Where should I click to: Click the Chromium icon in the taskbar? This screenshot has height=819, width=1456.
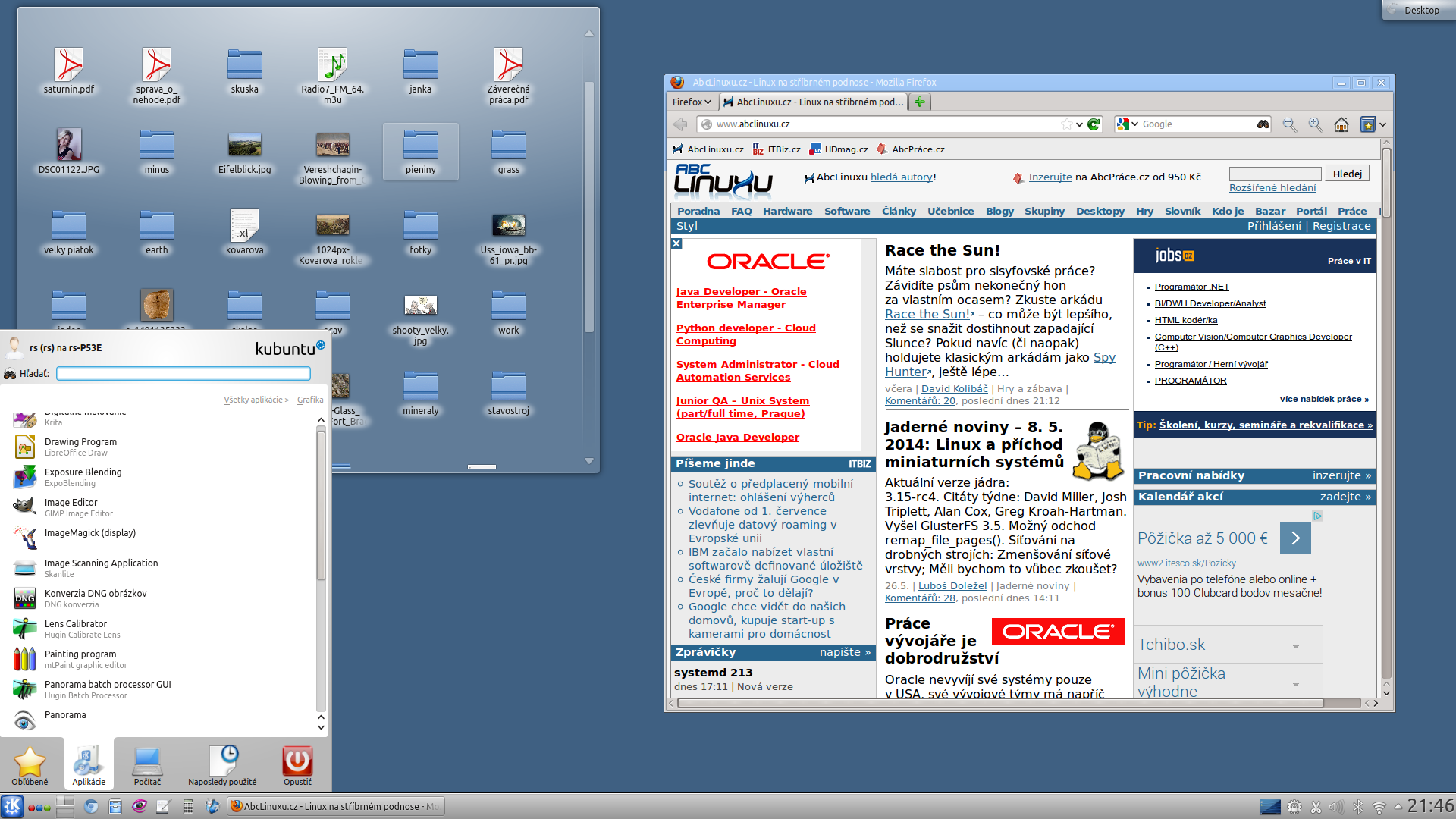coord(91,806)
